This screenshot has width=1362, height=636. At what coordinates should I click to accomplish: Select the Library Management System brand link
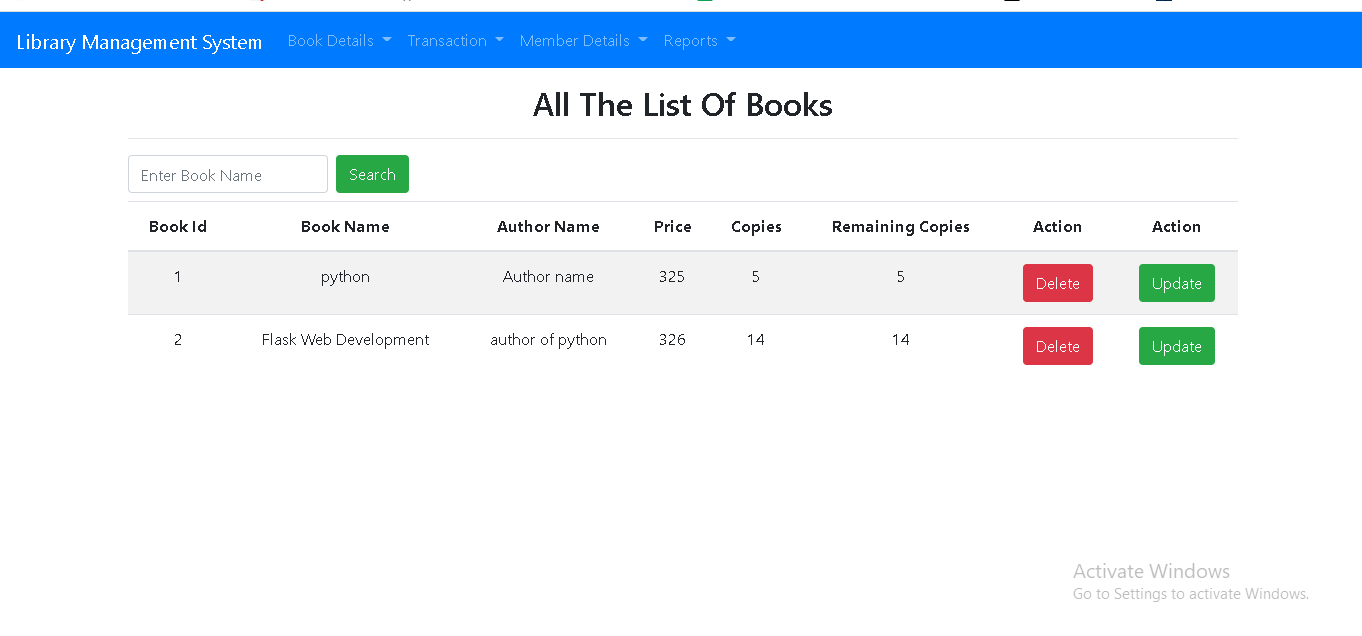[x=139, y=41]
